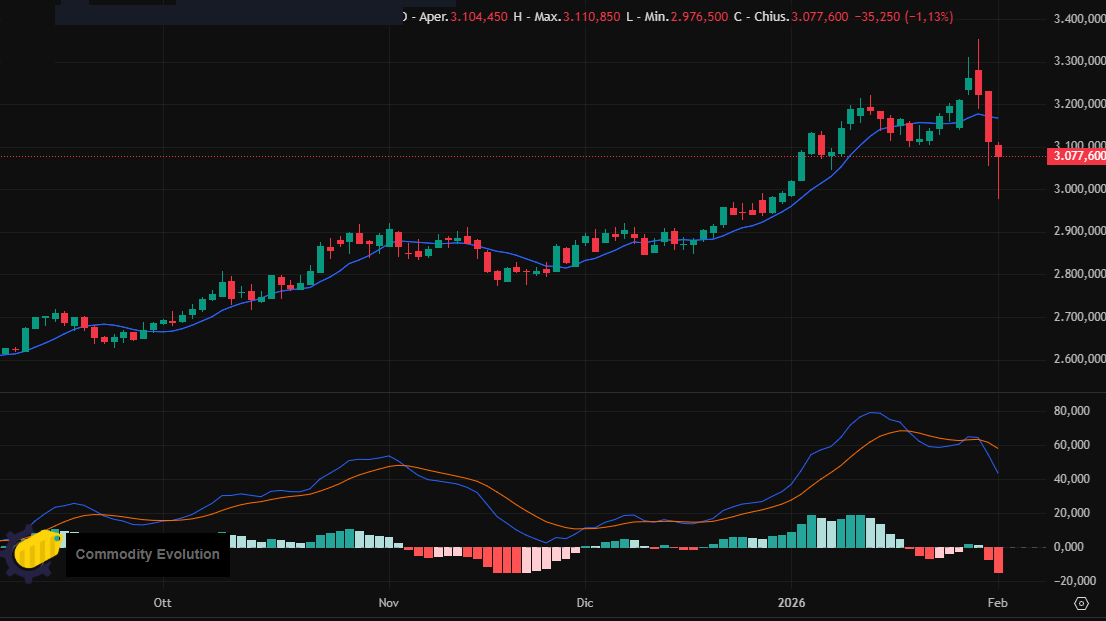Open chart settings hexagon icon
This screenshot has width=1106, height=621.
(x=1081, y=603)
